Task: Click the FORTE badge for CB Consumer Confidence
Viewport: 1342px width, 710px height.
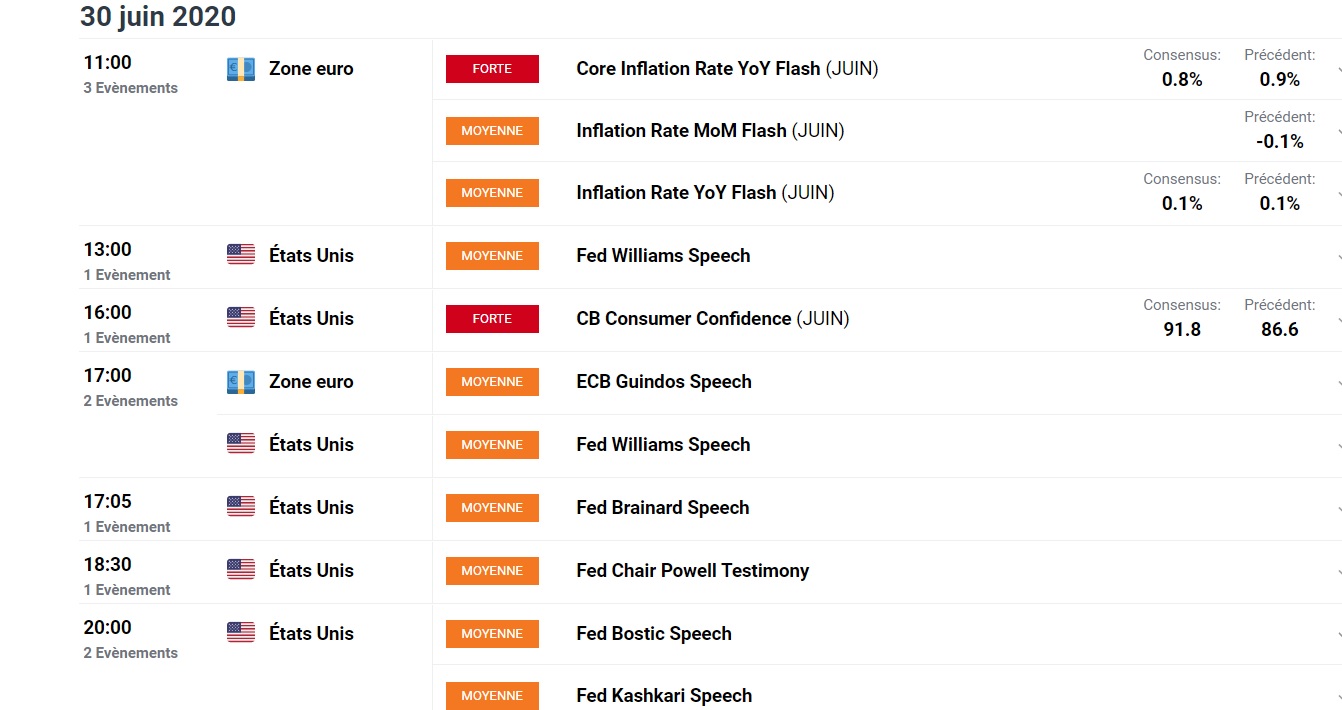Action: (x=492, y=318)
